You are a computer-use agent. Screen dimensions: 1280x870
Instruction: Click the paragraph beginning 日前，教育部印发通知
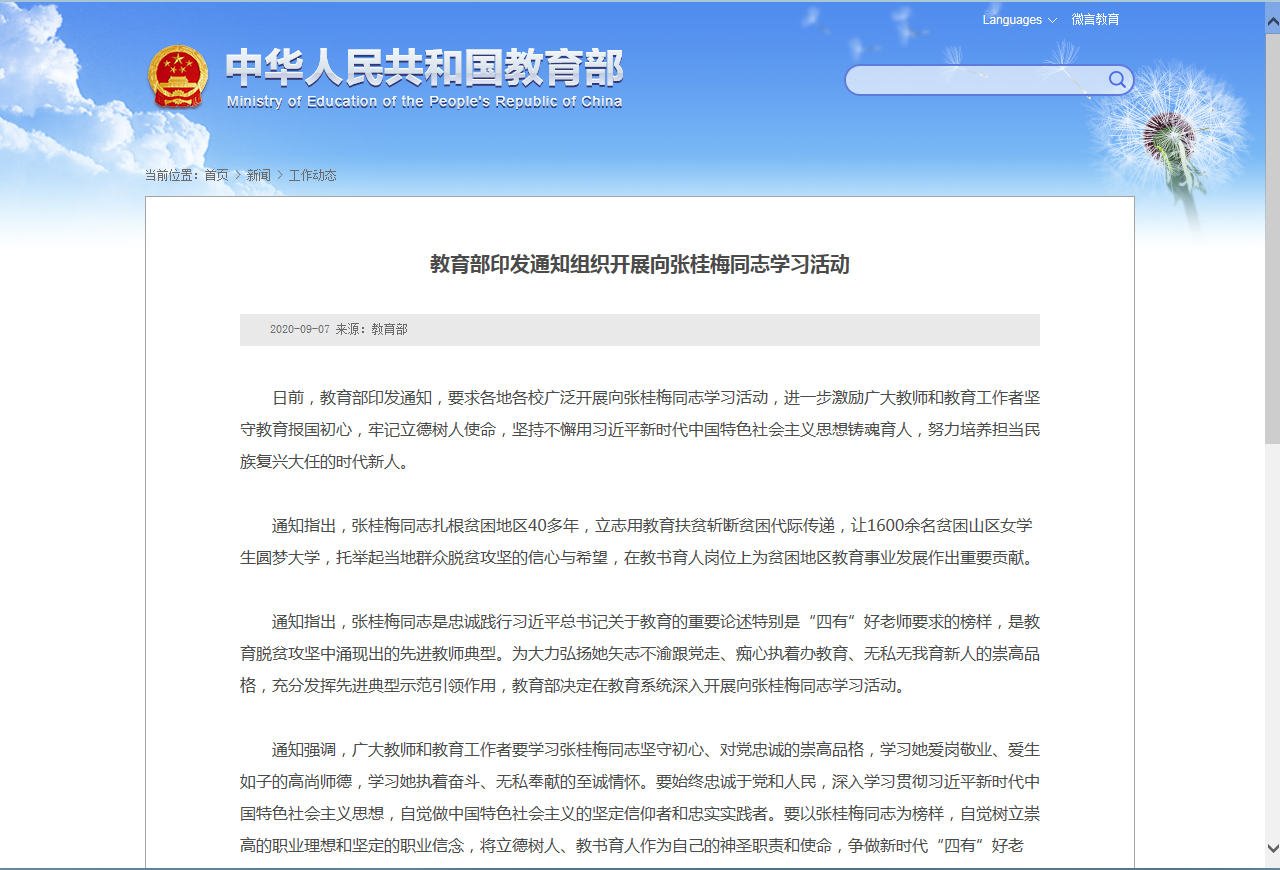[x=640, y=429]
